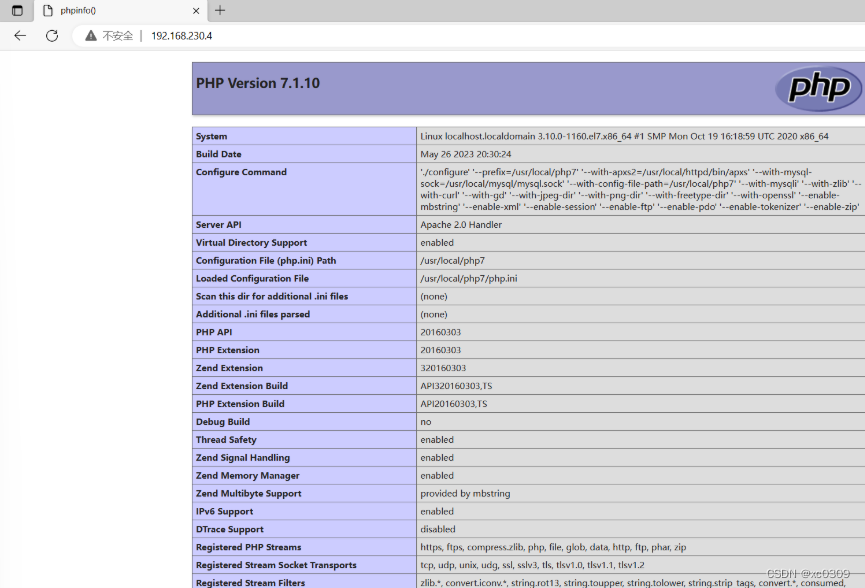This screenshot has width=865, height=588.
Task: Click the System row label
Action: [x=211, y=136]
